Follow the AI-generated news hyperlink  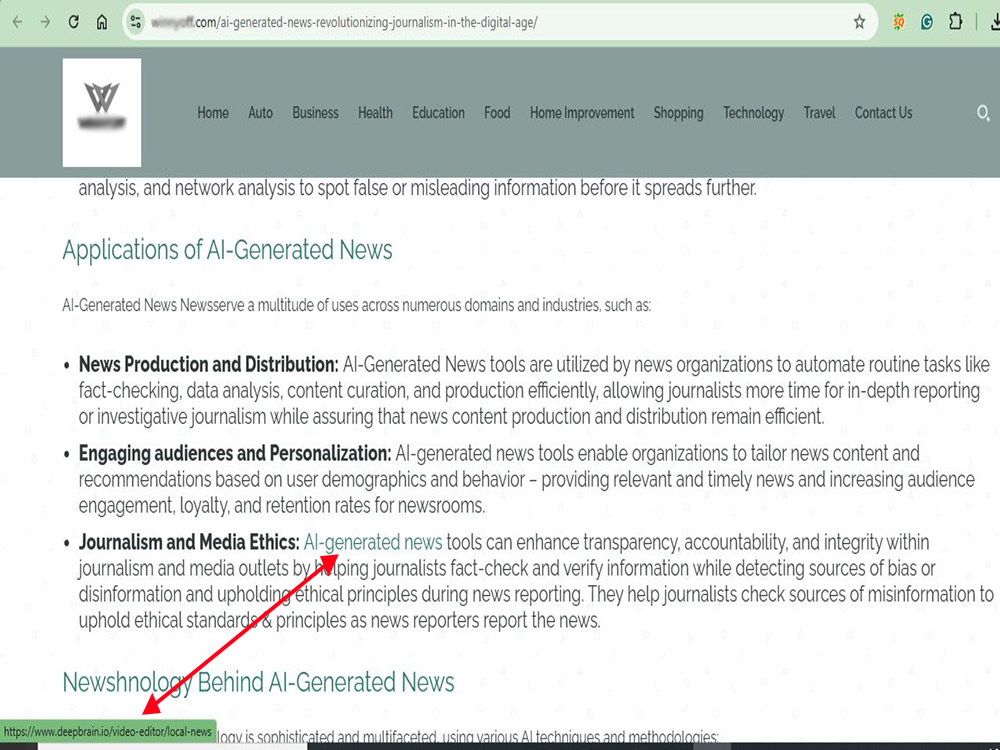coord(372,542)
